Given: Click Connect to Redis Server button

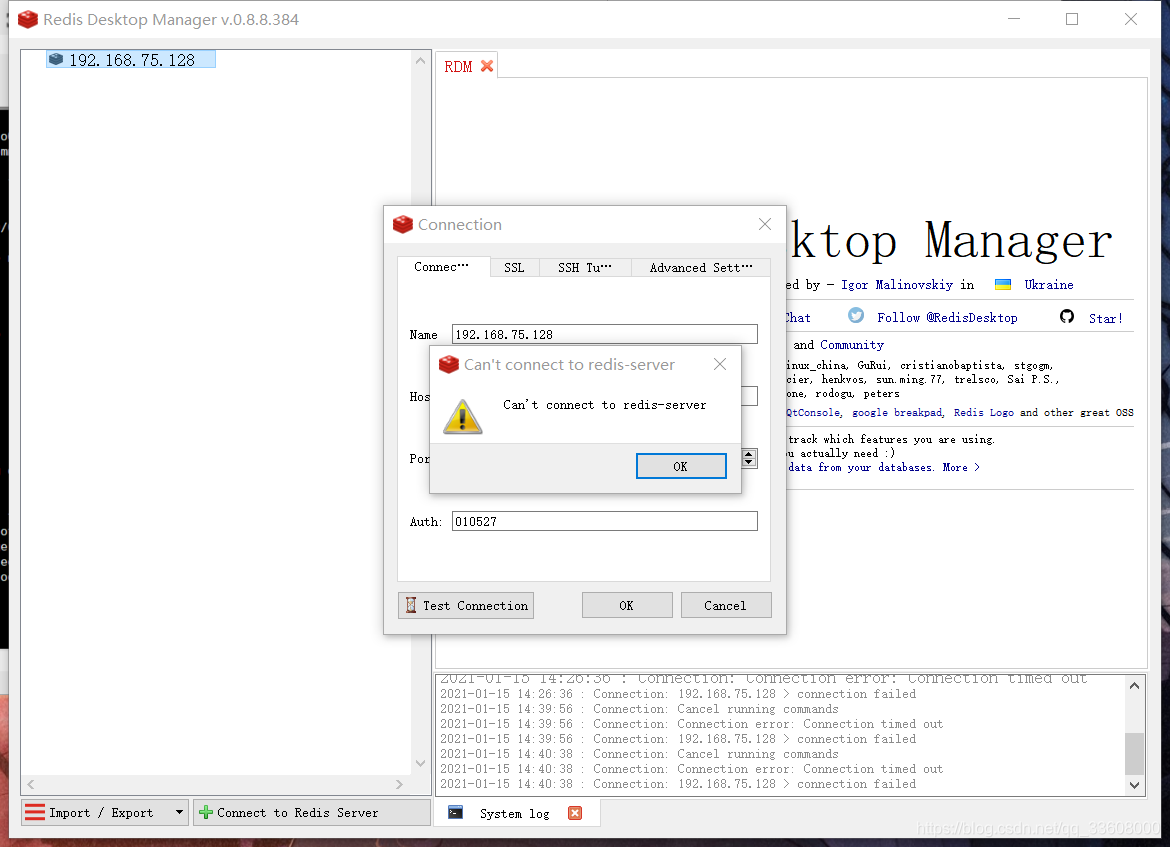Looking at the screenshot, I should [312, 813].
